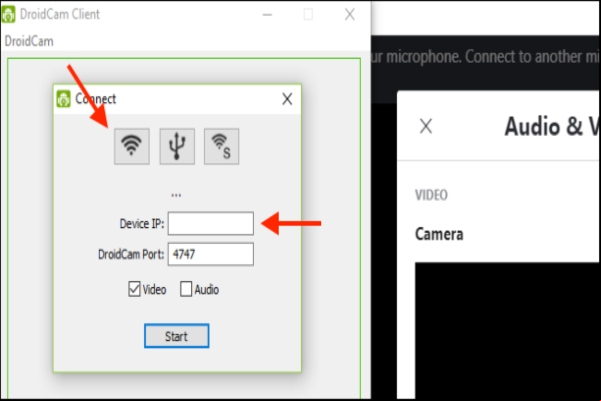Uncheck the Video checkbox
This screenshot has height=401, width=601.
(x=134, y=289)
